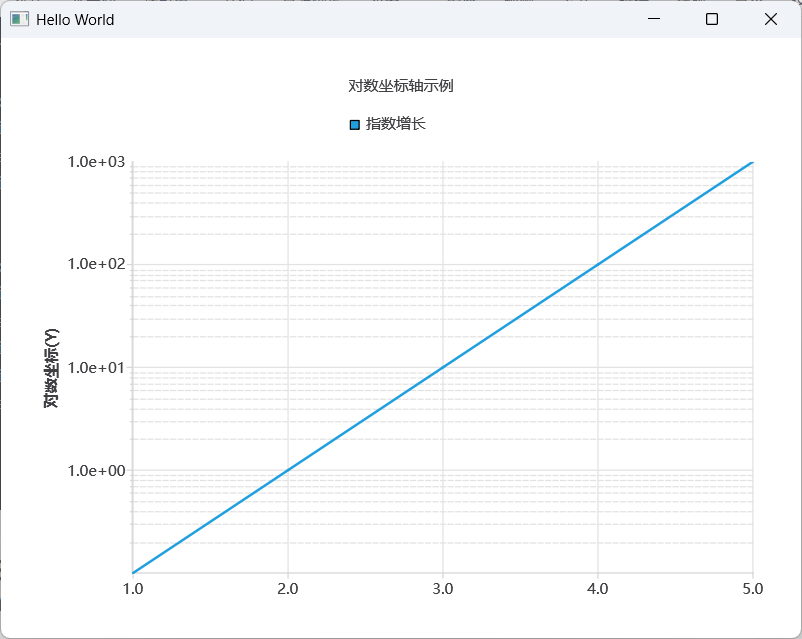
Task: Click the Y axis label 1.0e+01
Action: click(96, 368)
